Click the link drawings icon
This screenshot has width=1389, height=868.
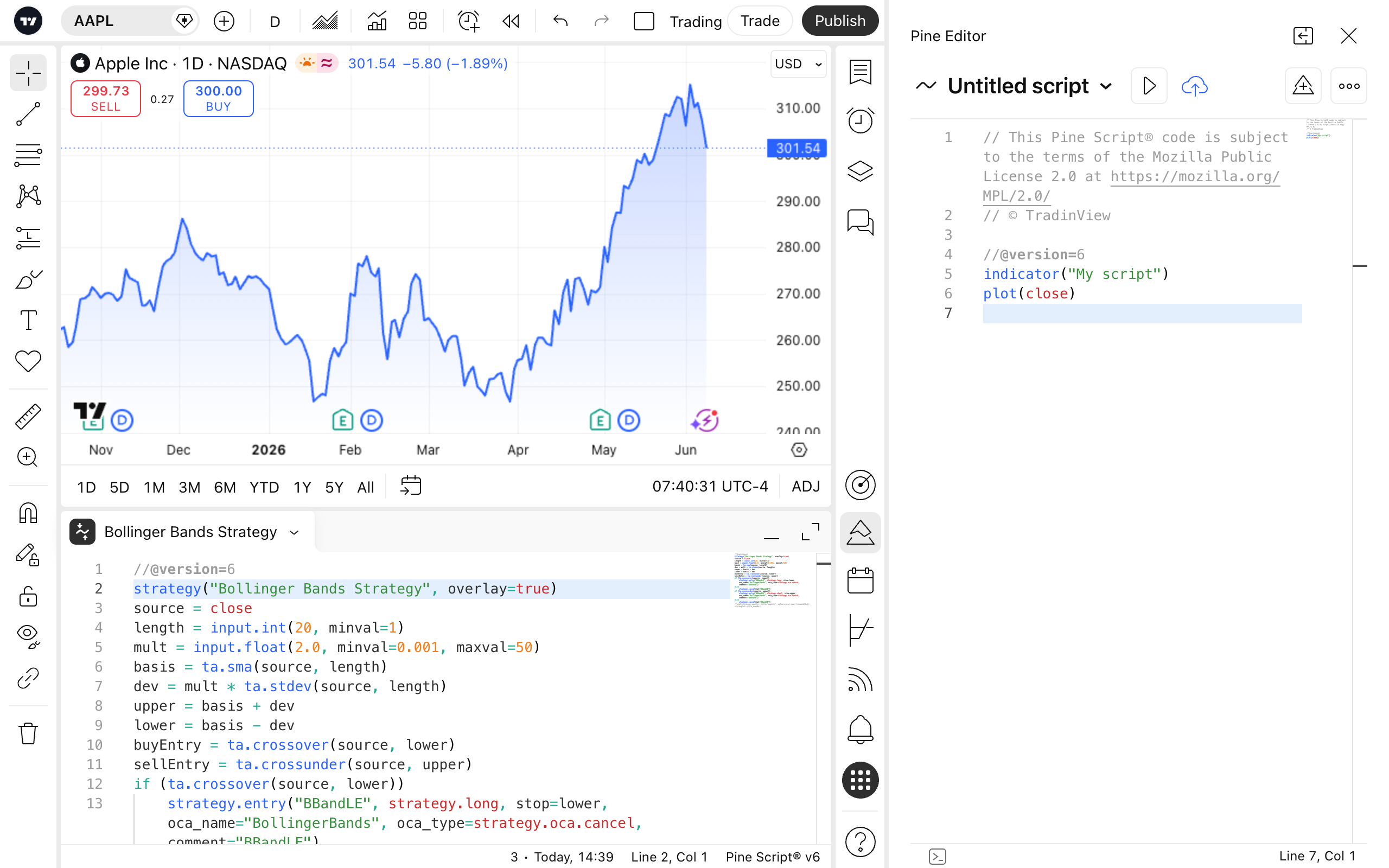coord(28,678)
